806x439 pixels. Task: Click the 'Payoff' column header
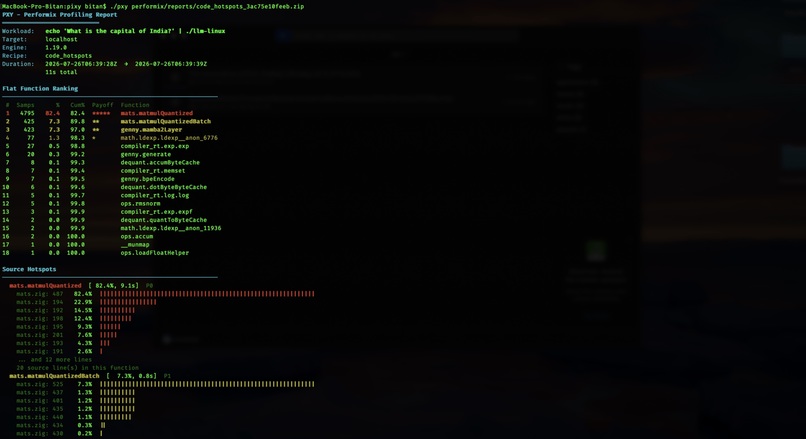click(103, 105)
